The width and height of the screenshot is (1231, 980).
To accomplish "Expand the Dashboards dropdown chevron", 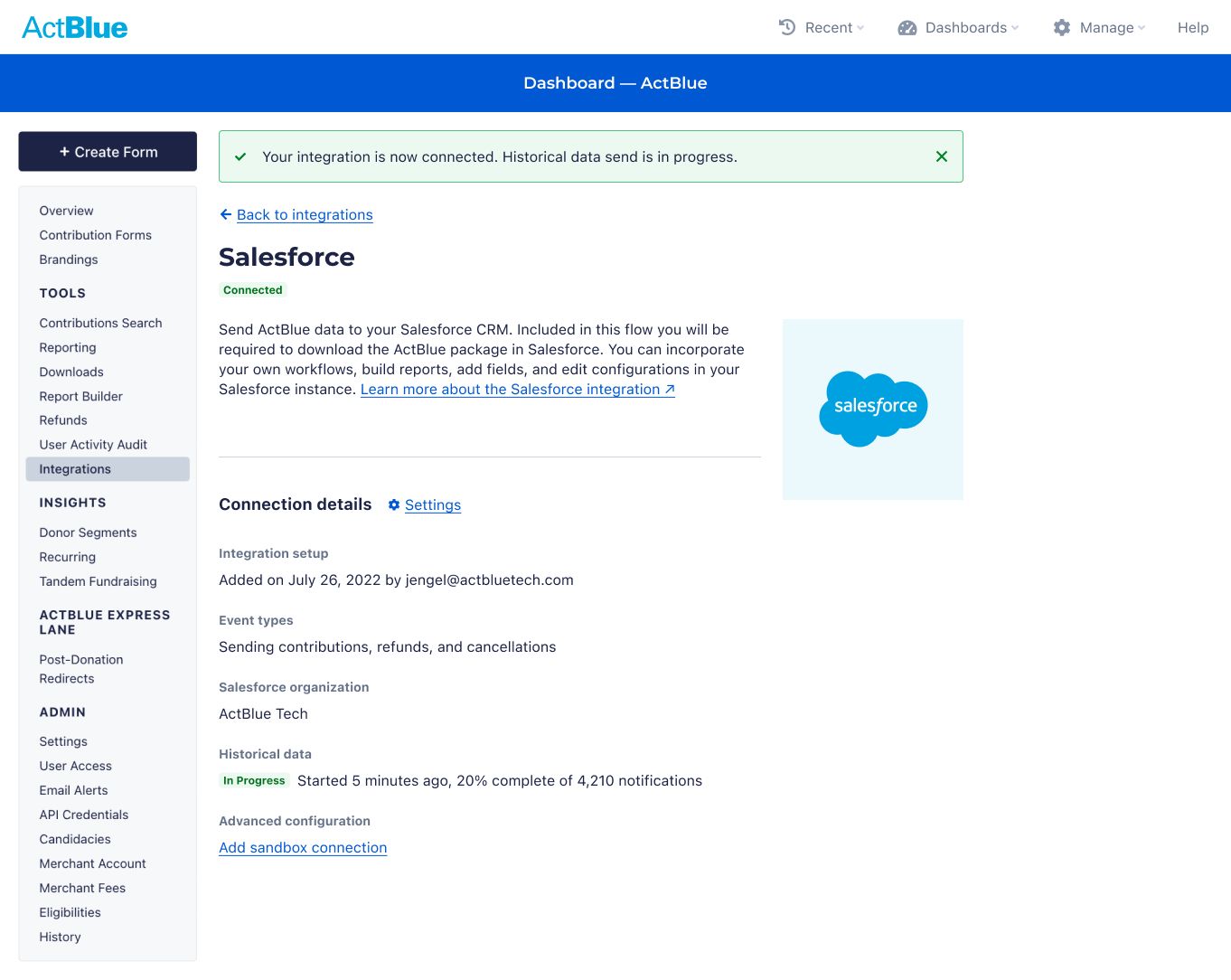I will click(x=1015, y=28).
